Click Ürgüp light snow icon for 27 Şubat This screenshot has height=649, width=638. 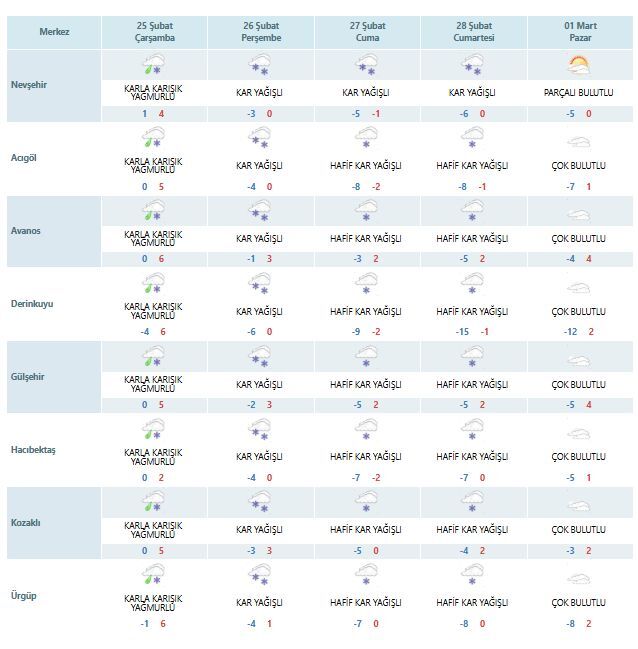(x=366, y=576)
